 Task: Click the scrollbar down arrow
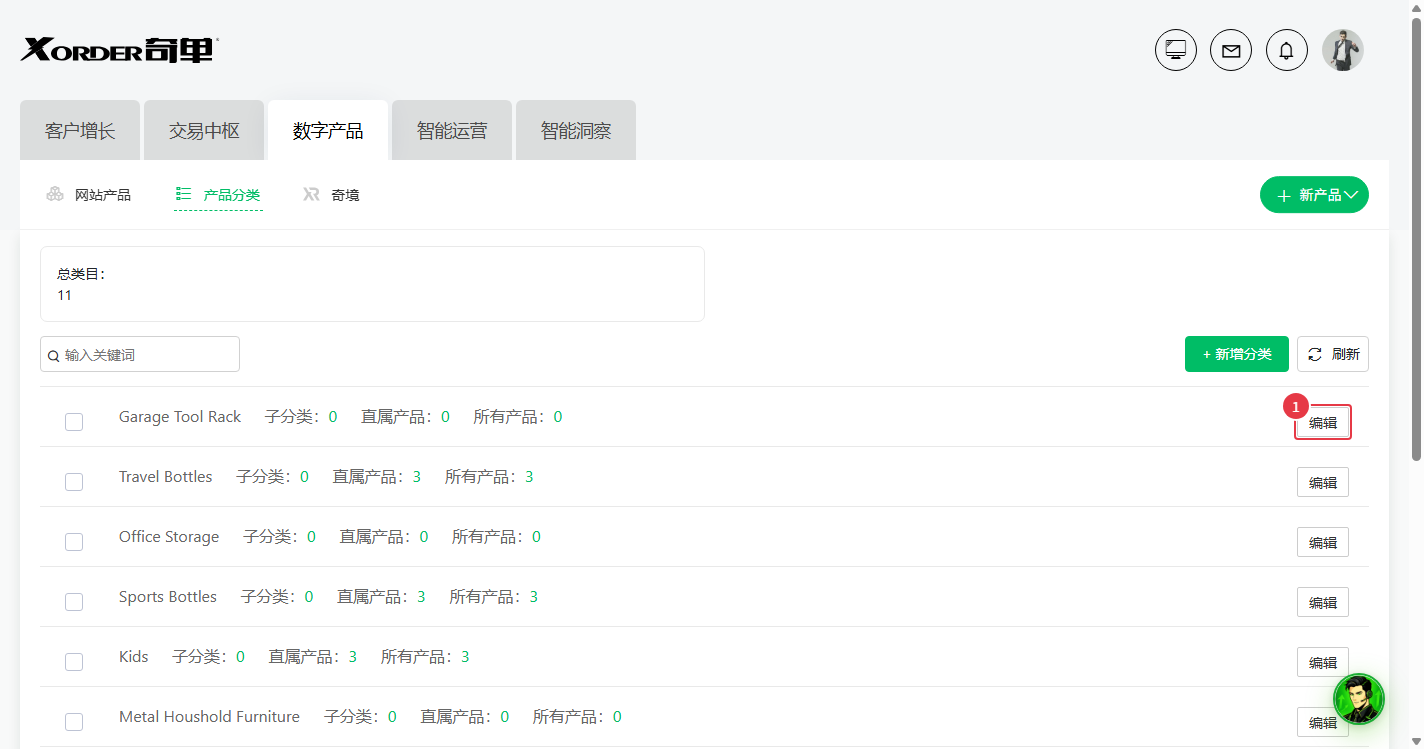[1416, 741]
